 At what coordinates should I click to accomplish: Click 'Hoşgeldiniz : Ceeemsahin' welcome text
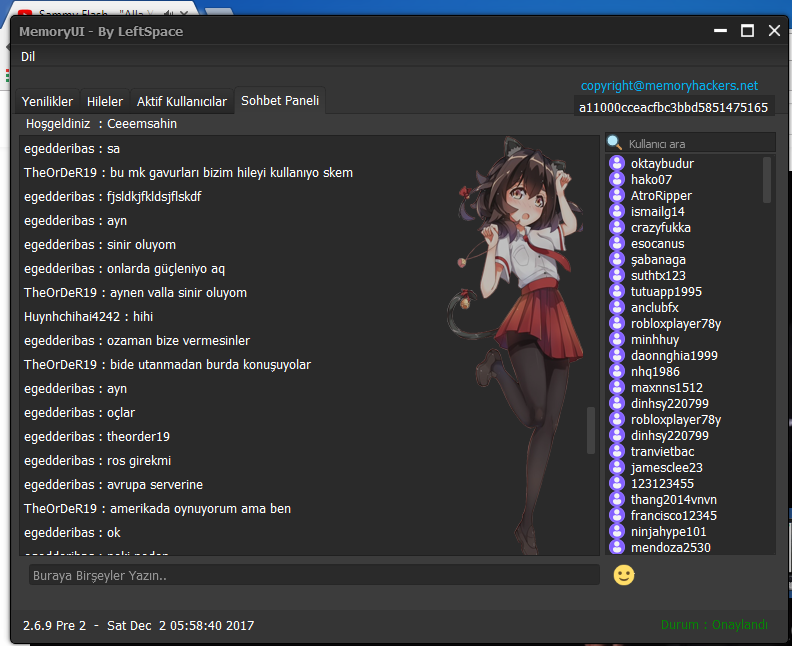[x=102, y=124]
